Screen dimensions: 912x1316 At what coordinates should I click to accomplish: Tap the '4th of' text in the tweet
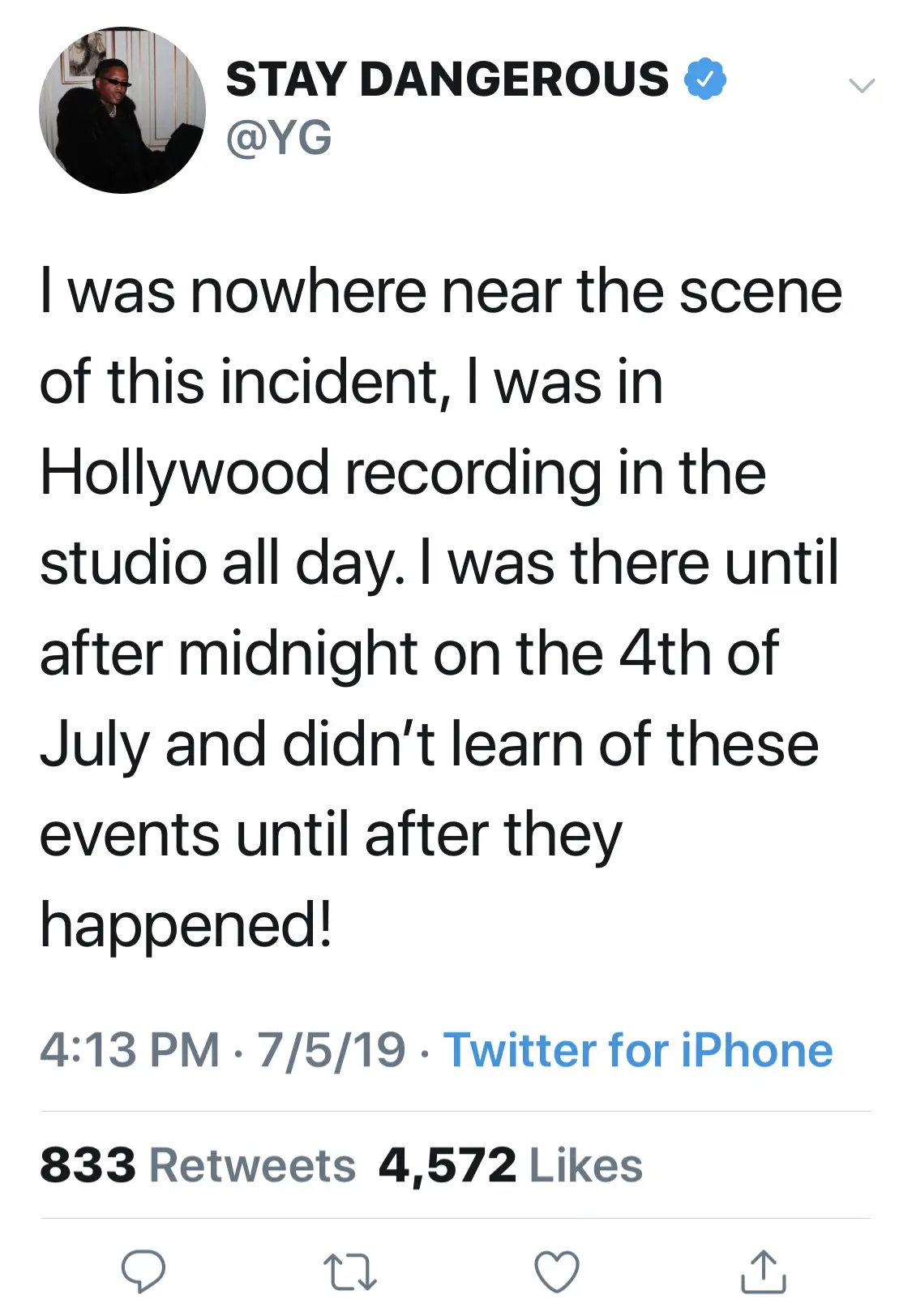tap(698, 654)
